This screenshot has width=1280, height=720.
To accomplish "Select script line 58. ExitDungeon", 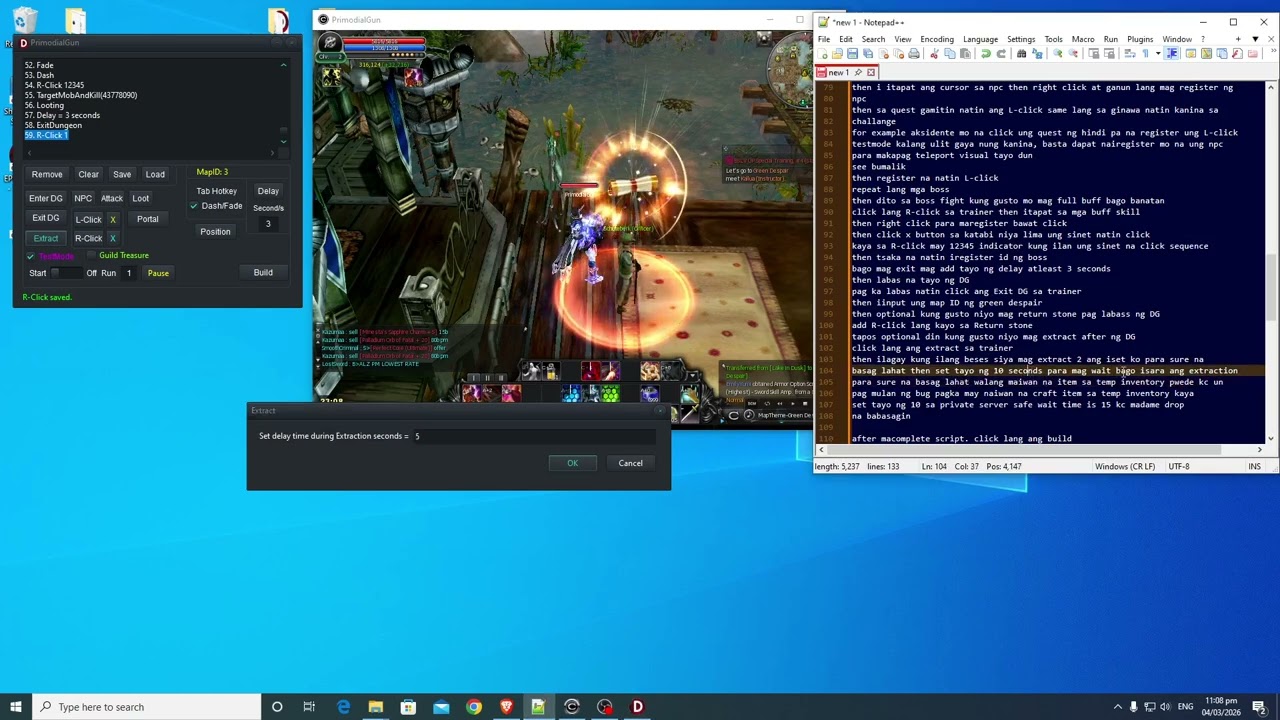I will tap(53, 125).
